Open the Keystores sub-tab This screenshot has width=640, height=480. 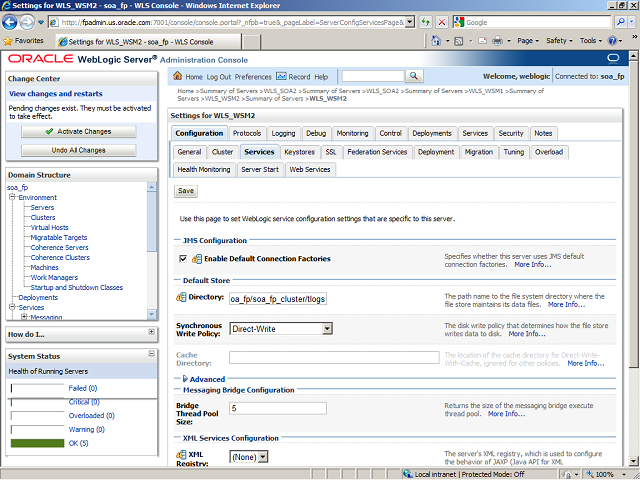pos(299,152)
